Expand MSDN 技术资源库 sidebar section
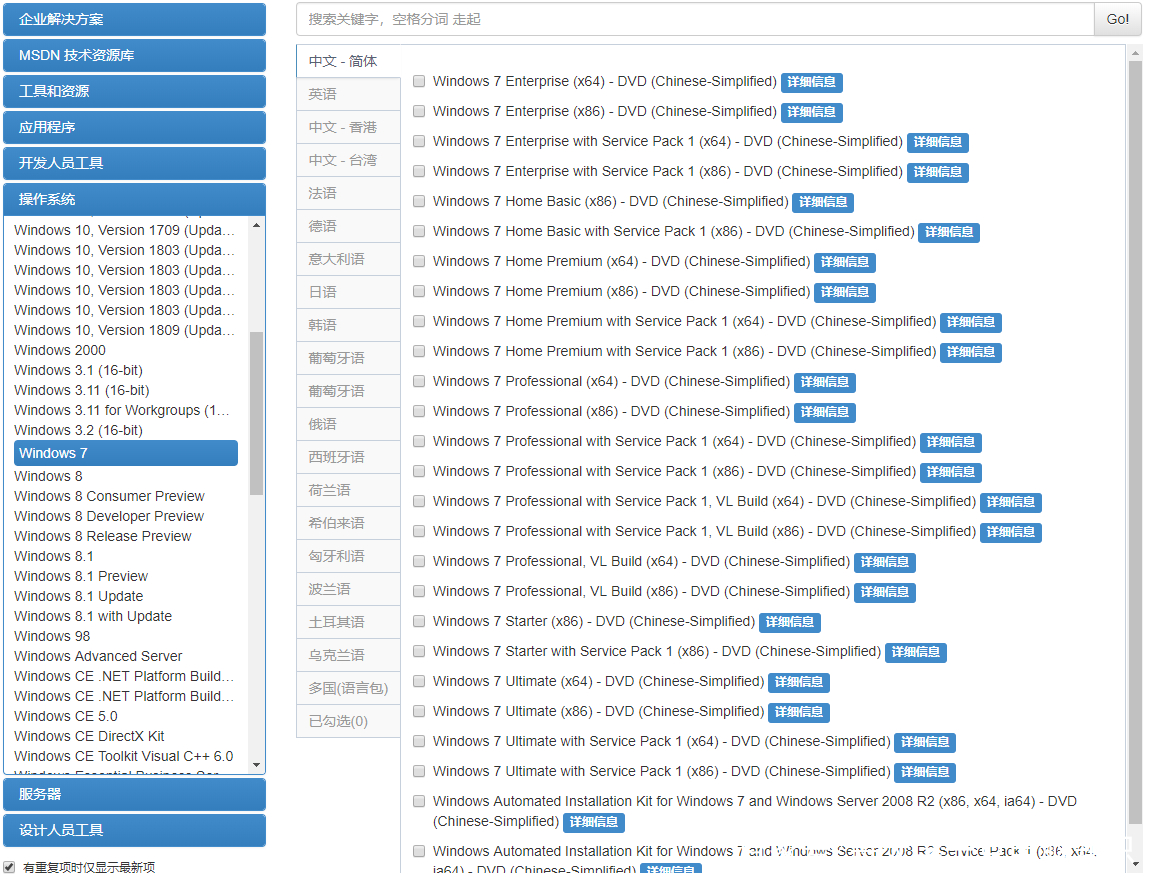The image size is (1155, 885). (134, 55)
